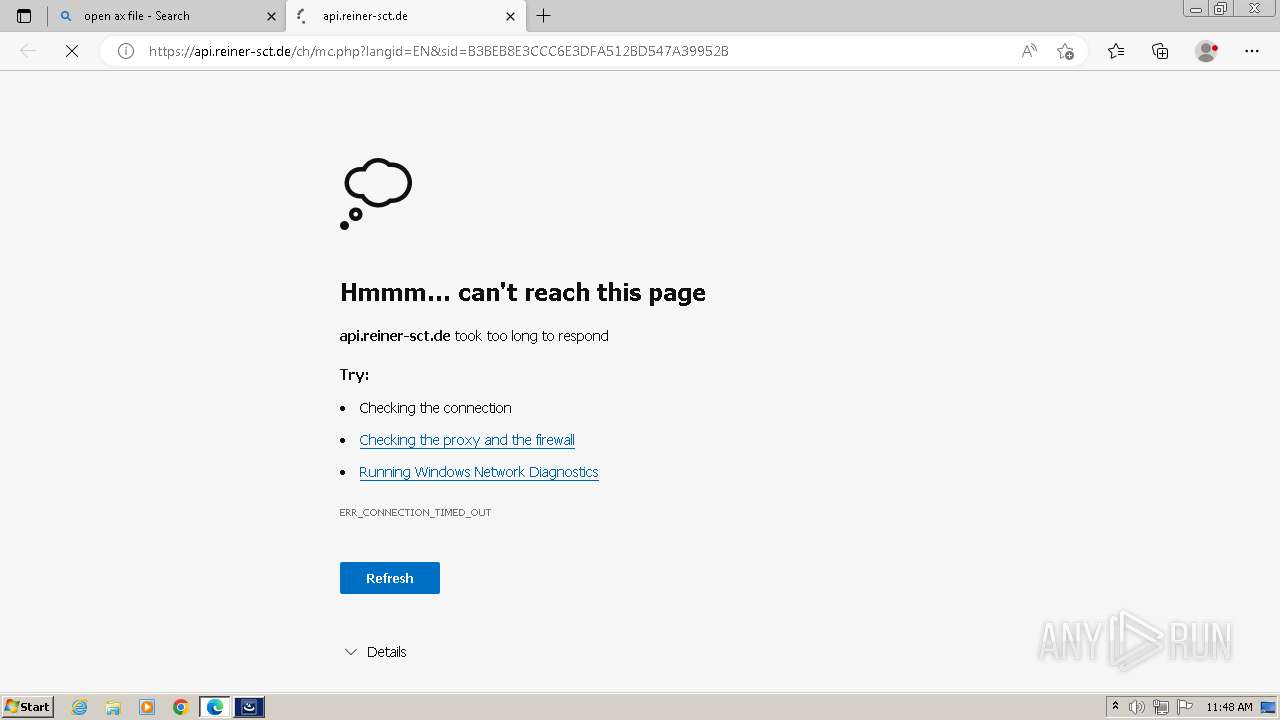Go back using the back arrow
The height and width of the screenshot is (720, 1280).
click(28, 51)
